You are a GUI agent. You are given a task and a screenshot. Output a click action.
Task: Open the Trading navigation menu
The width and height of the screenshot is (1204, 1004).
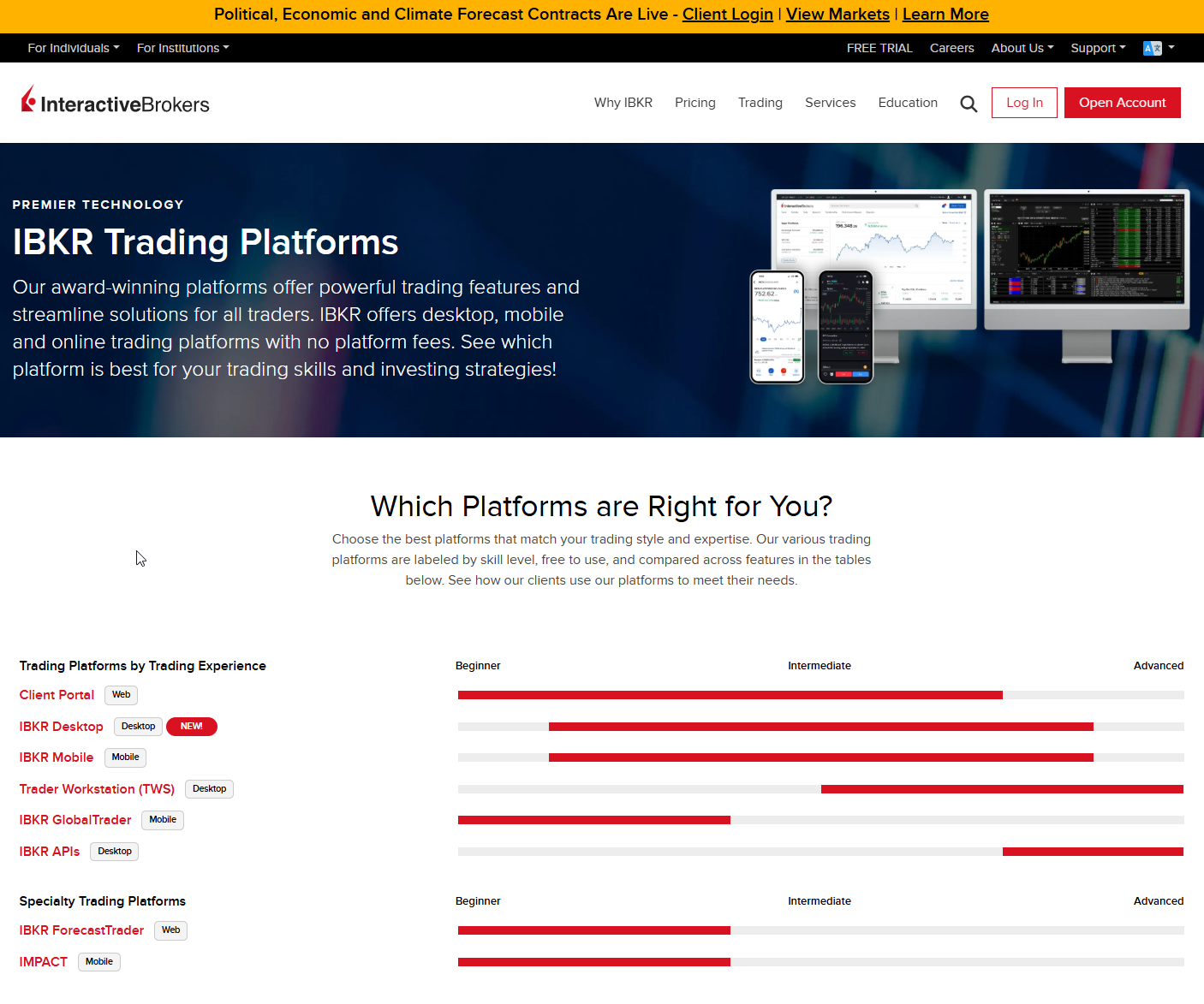pyautogui.click(x=760, y=103)
